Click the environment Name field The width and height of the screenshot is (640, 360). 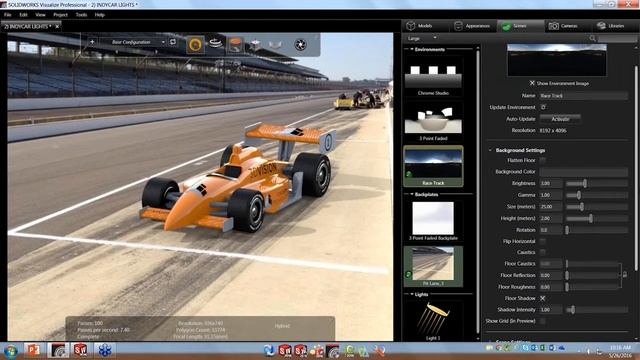click(x=583, y=96)
